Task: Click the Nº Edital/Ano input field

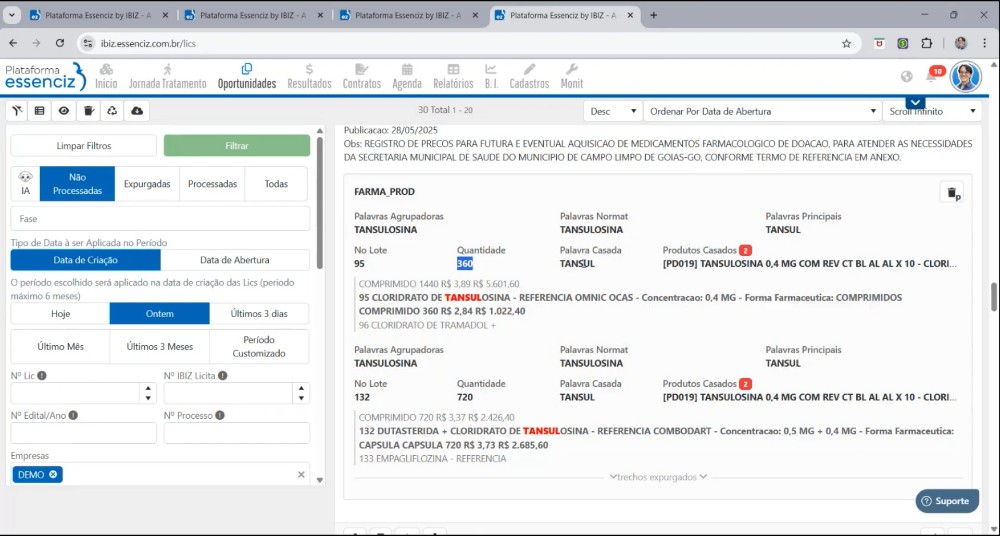Action: (x=84, y=433)
